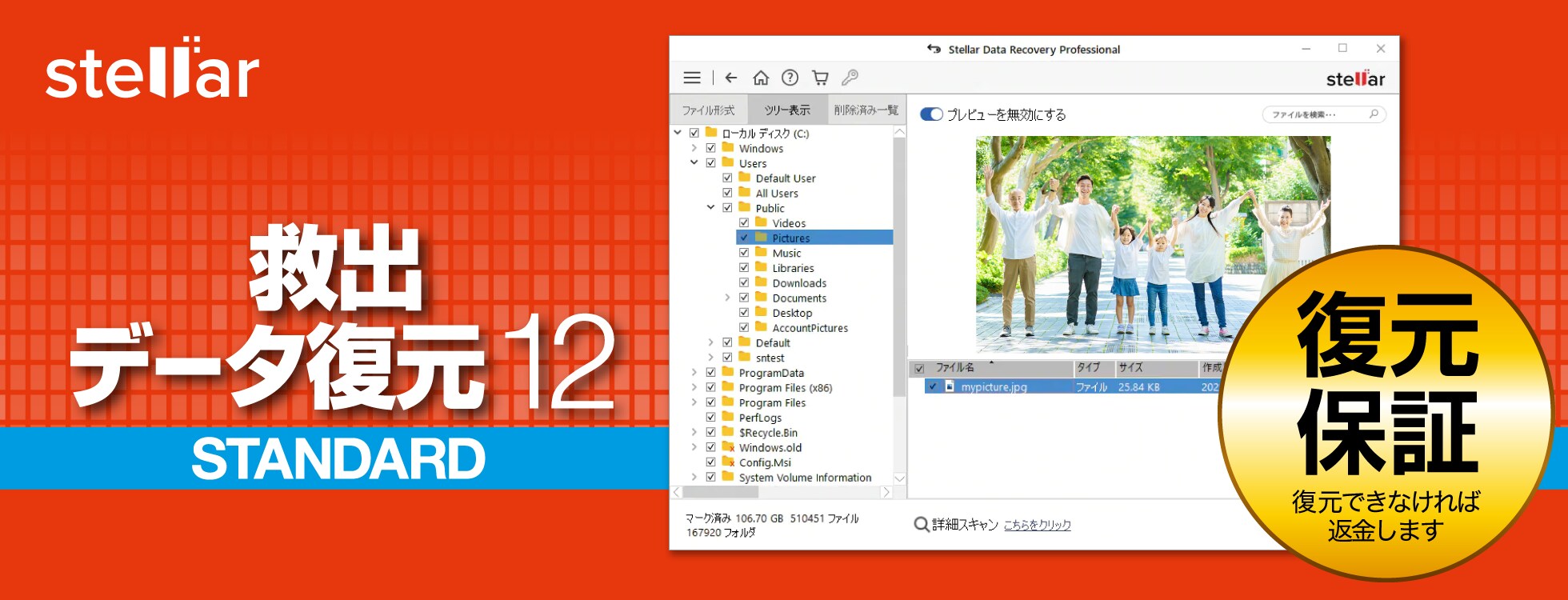Click the tree vertical scrollbar down arrow
Screen dimensions: 1568x600
[x=899, y=478]
